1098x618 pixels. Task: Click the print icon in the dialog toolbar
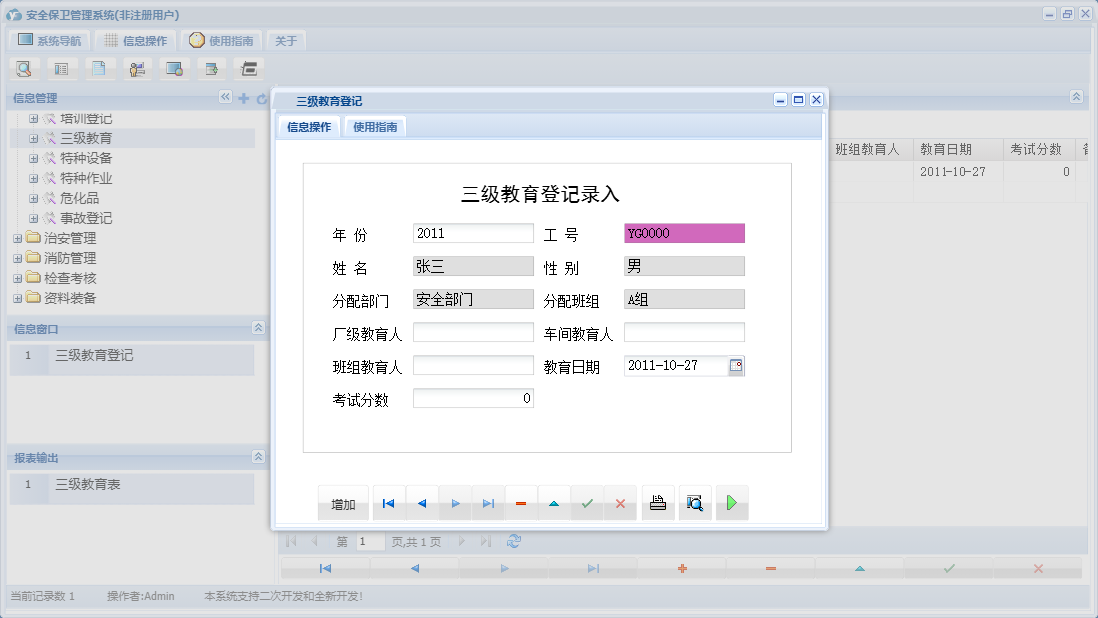[658, 503]
